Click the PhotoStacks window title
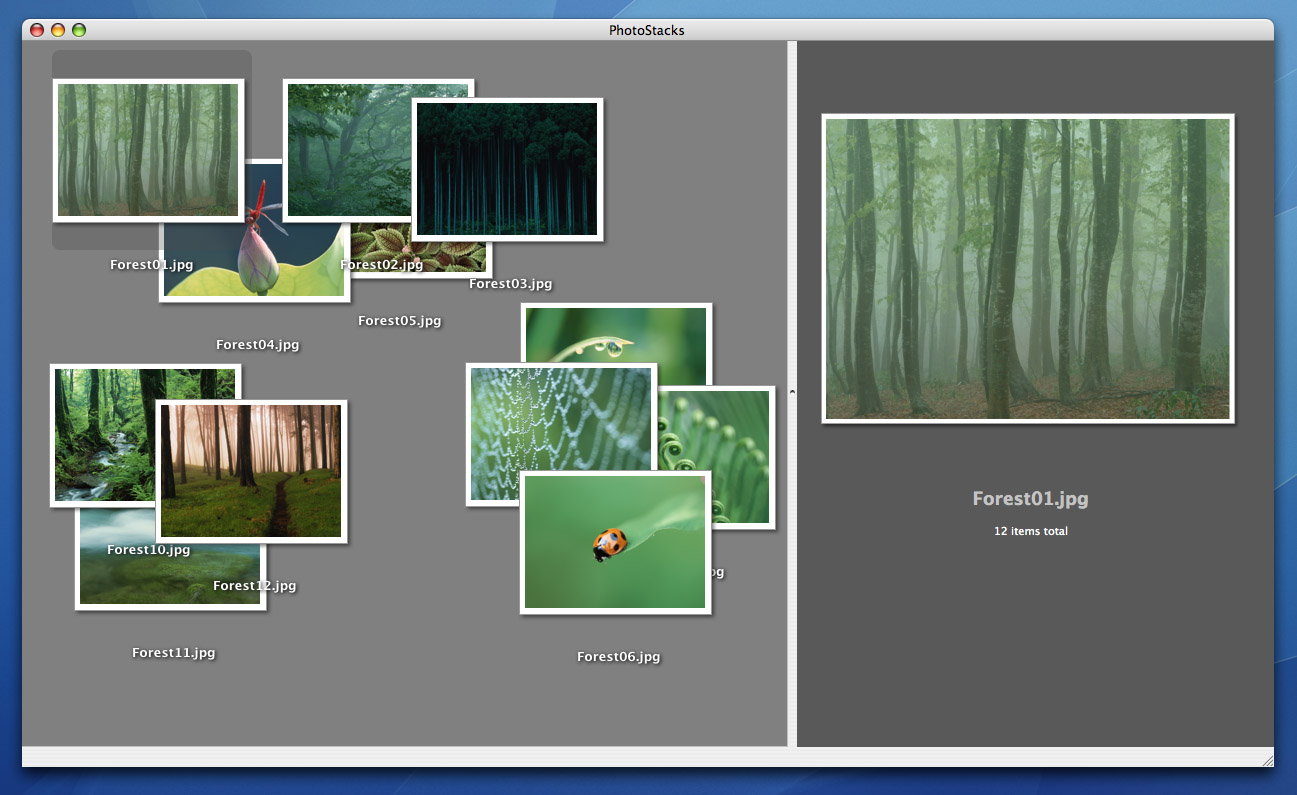The height and width of the screenshot is (795, 1297). 647,30
